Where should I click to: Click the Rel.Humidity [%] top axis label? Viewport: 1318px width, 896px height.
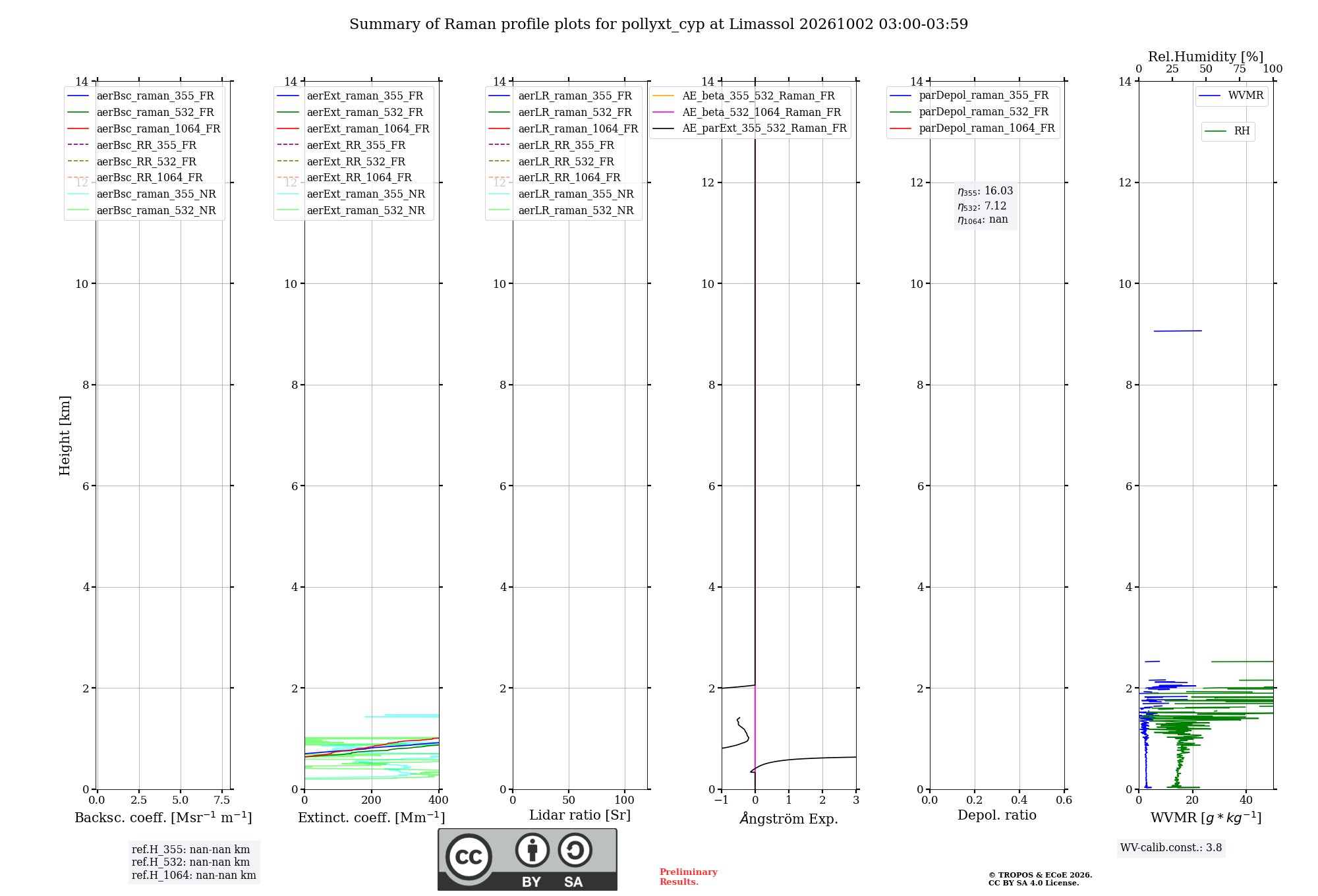[1206, 57]
